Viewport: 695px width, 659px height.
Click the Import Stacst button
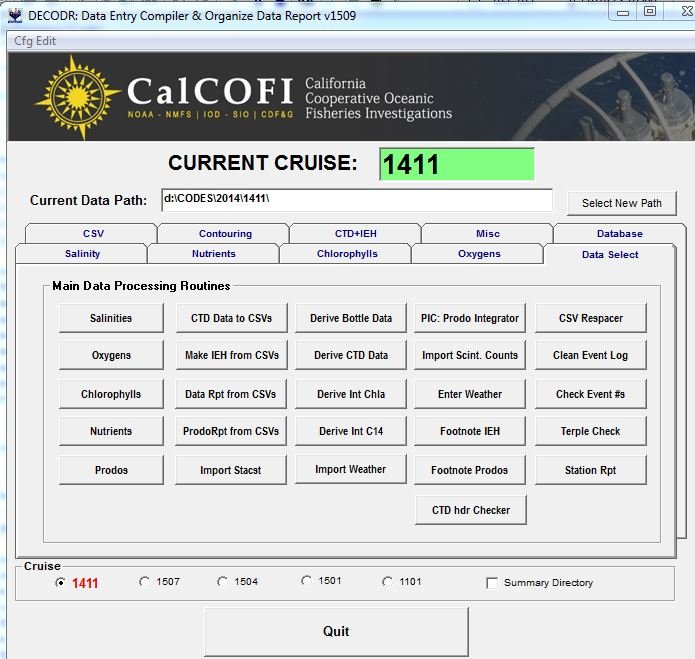[230, 470]
